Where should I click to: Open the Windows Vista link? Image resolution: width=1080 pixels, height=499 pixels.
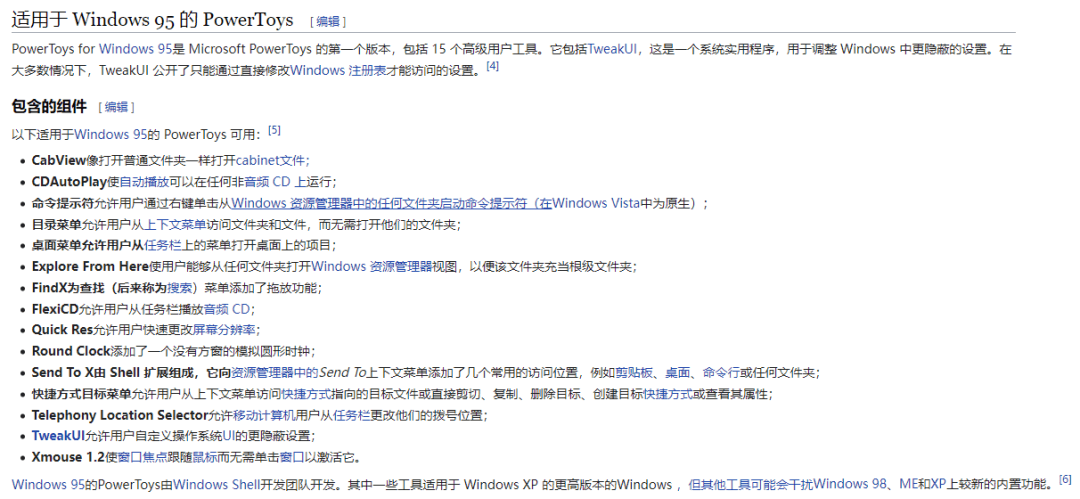click(x=596, y=203)
